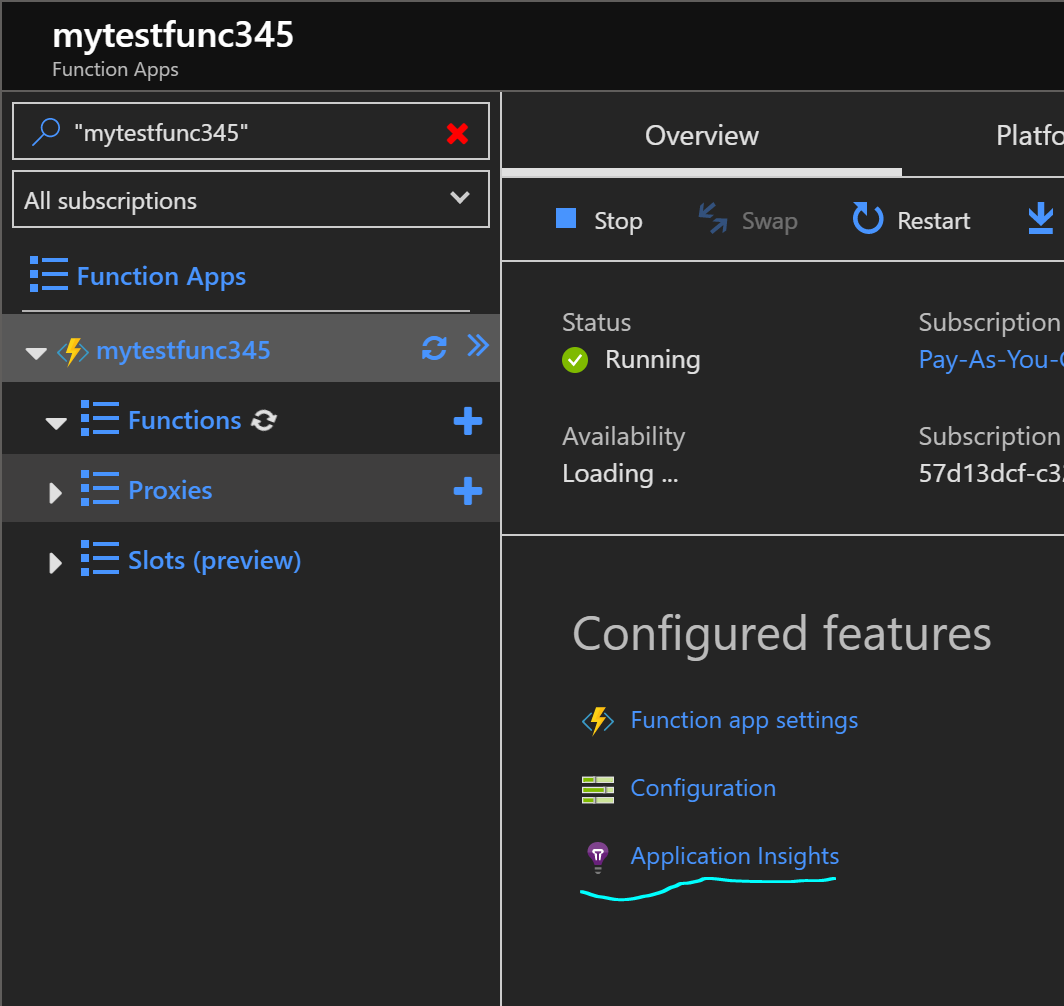
Task: Click the Application Insights lightbulb icon
Action: pyautogui.click(x=597, y=856)
